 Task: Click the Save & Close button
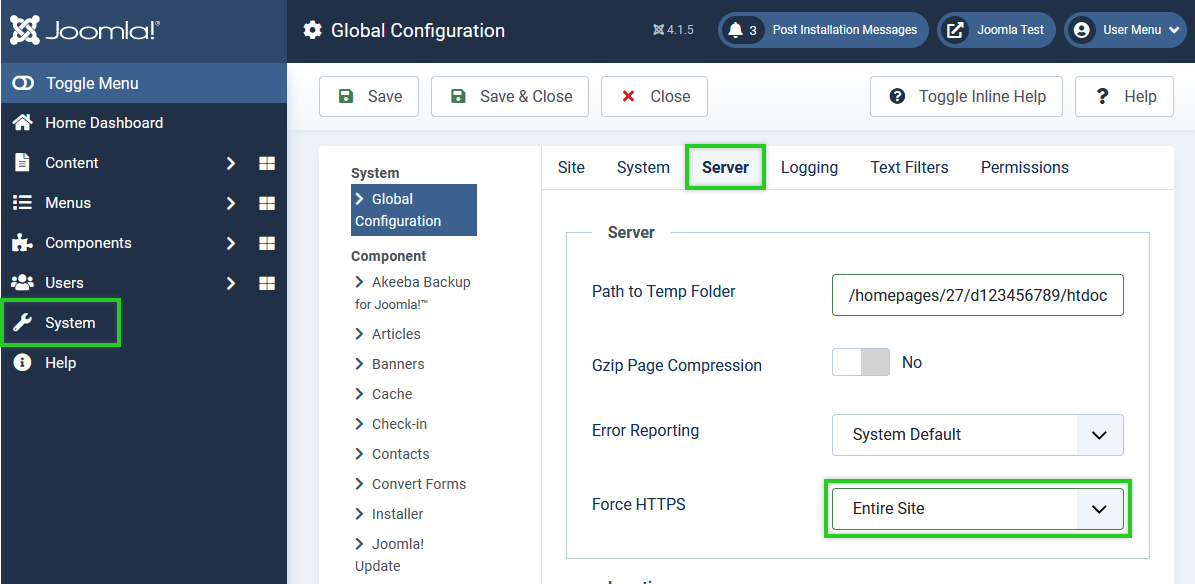pos(510,97)
